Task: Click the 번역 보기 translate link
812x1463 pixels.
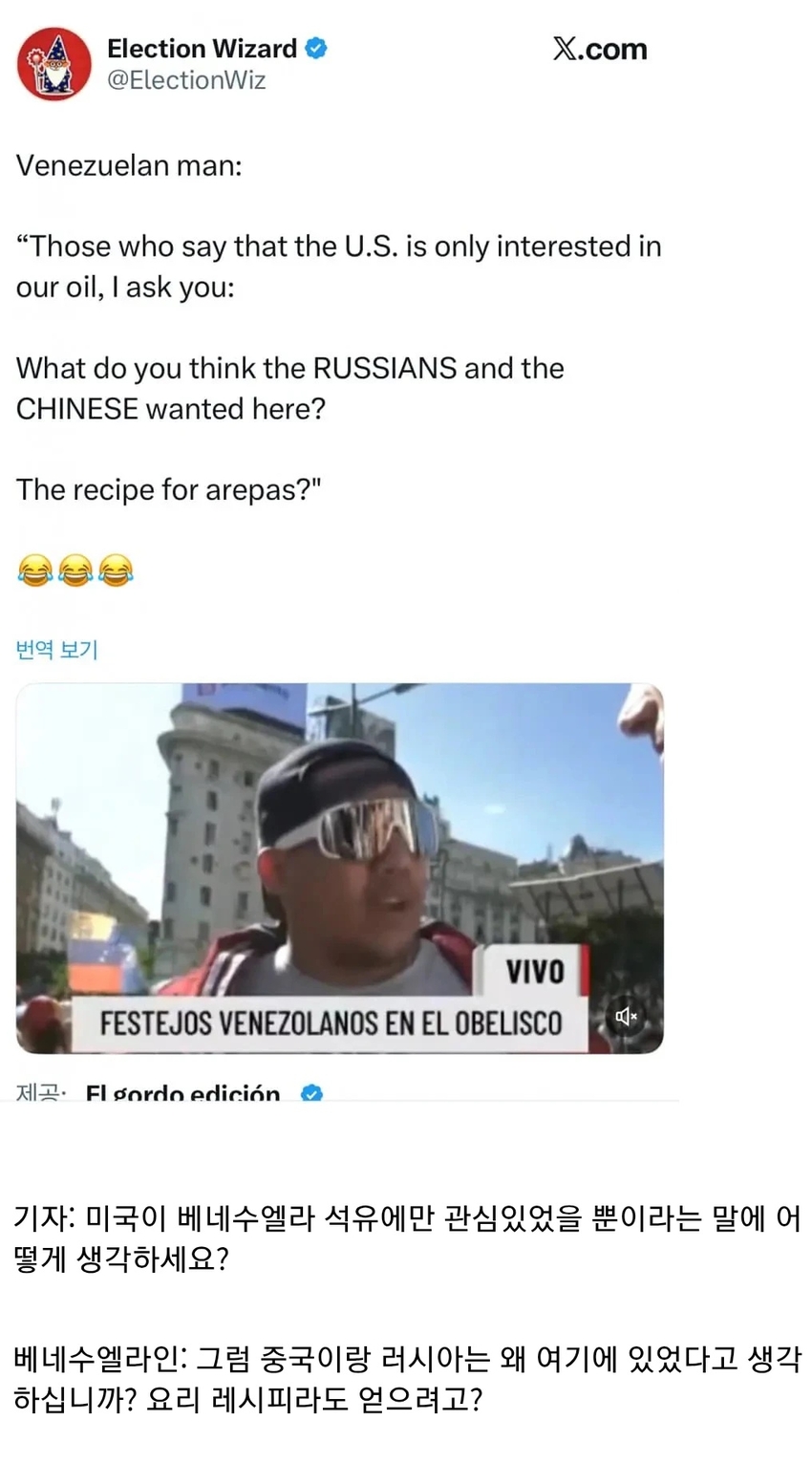Action: [56, 650]
